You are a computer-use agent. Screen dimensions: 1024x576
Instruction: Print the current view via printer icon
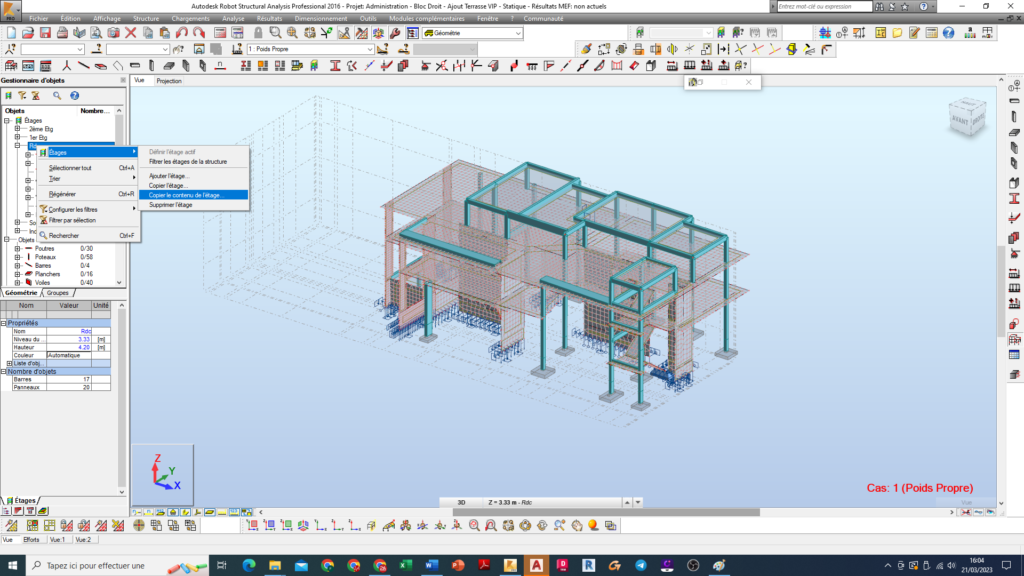coord(61,35)
